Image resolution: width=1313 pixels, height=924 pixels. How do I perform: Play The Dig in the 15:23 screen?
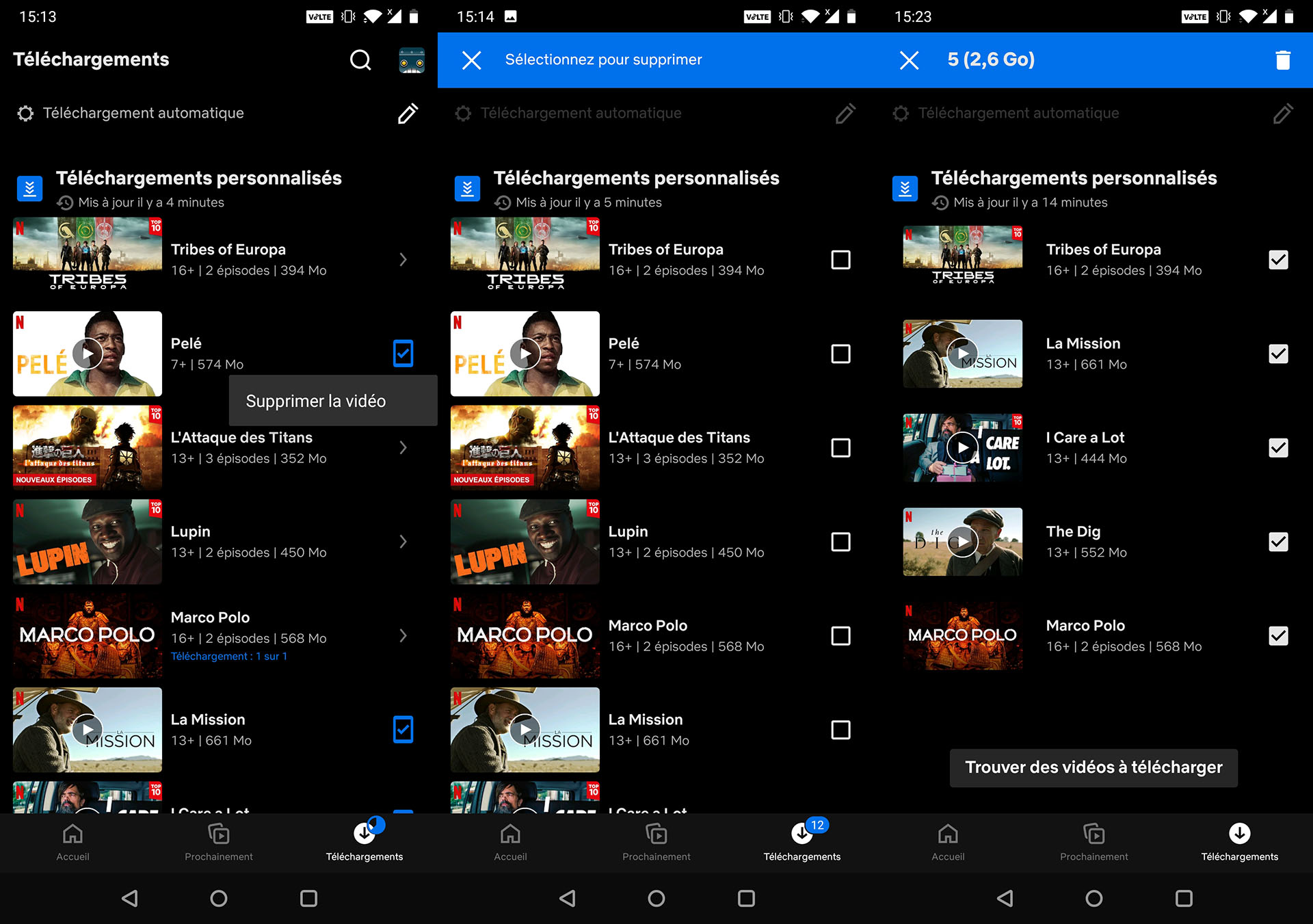pyautogui.click(x=963, y=542)
